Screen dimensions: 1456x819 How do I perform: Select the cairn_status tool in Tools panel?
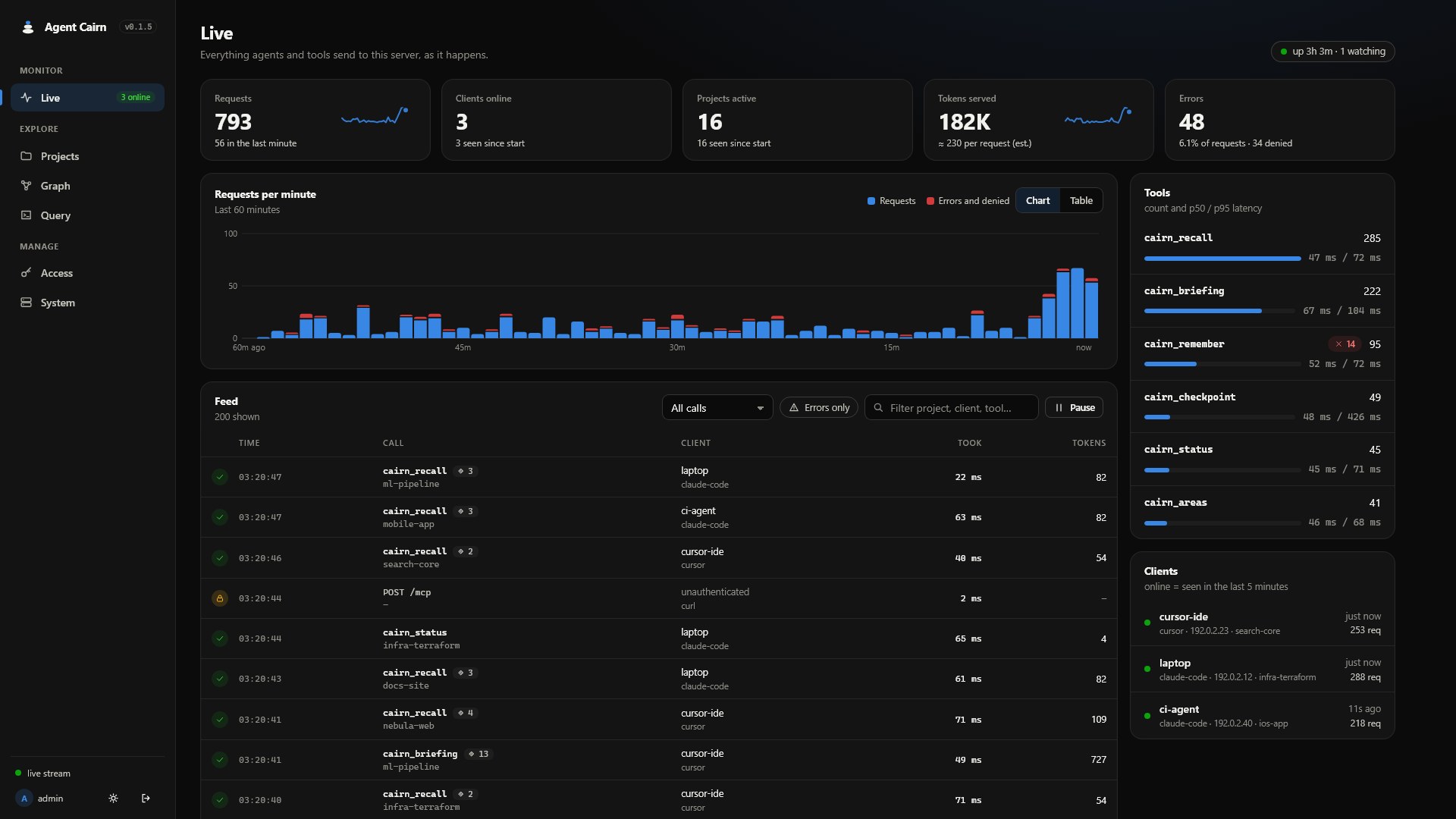1262,460
